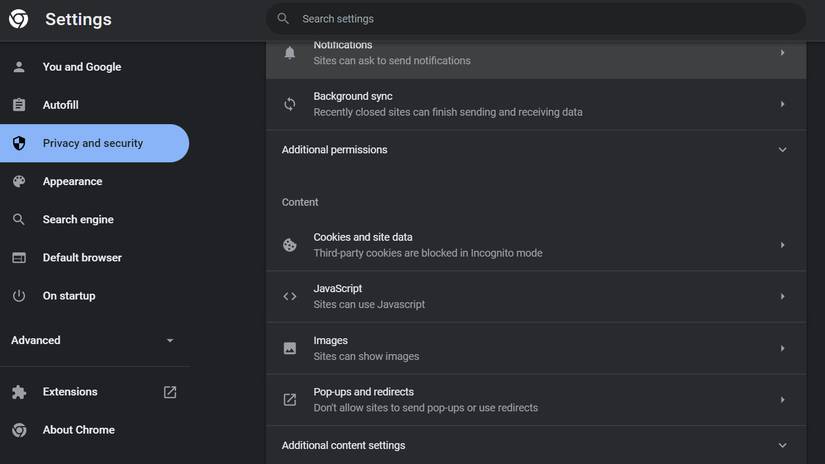Click the search magnifier icon
Image resolution: width=825 pixels, height=464 pixels.
(x=284, y=19)
